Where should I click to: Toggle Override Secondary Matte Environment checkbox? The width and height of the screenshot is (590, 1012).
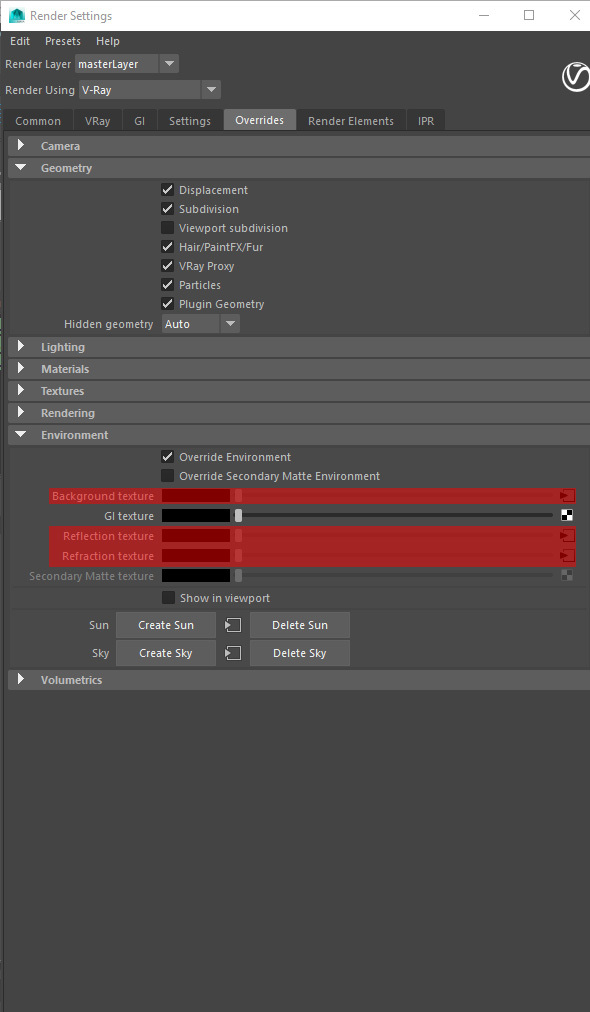(167, 476)
